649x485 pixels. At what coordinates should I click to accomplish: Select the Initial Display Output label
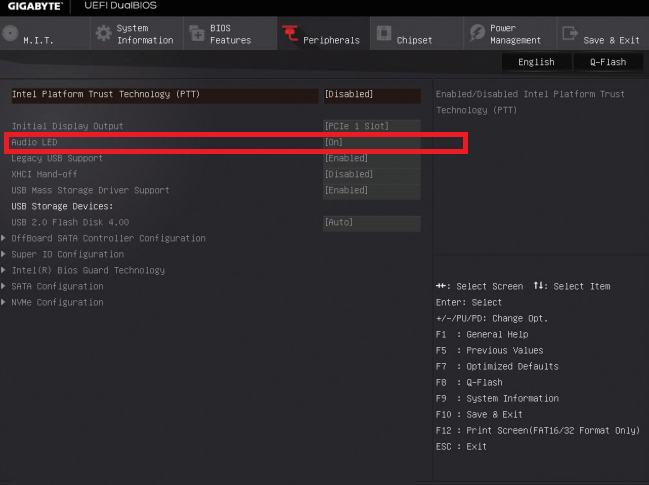tap(67, 126)
